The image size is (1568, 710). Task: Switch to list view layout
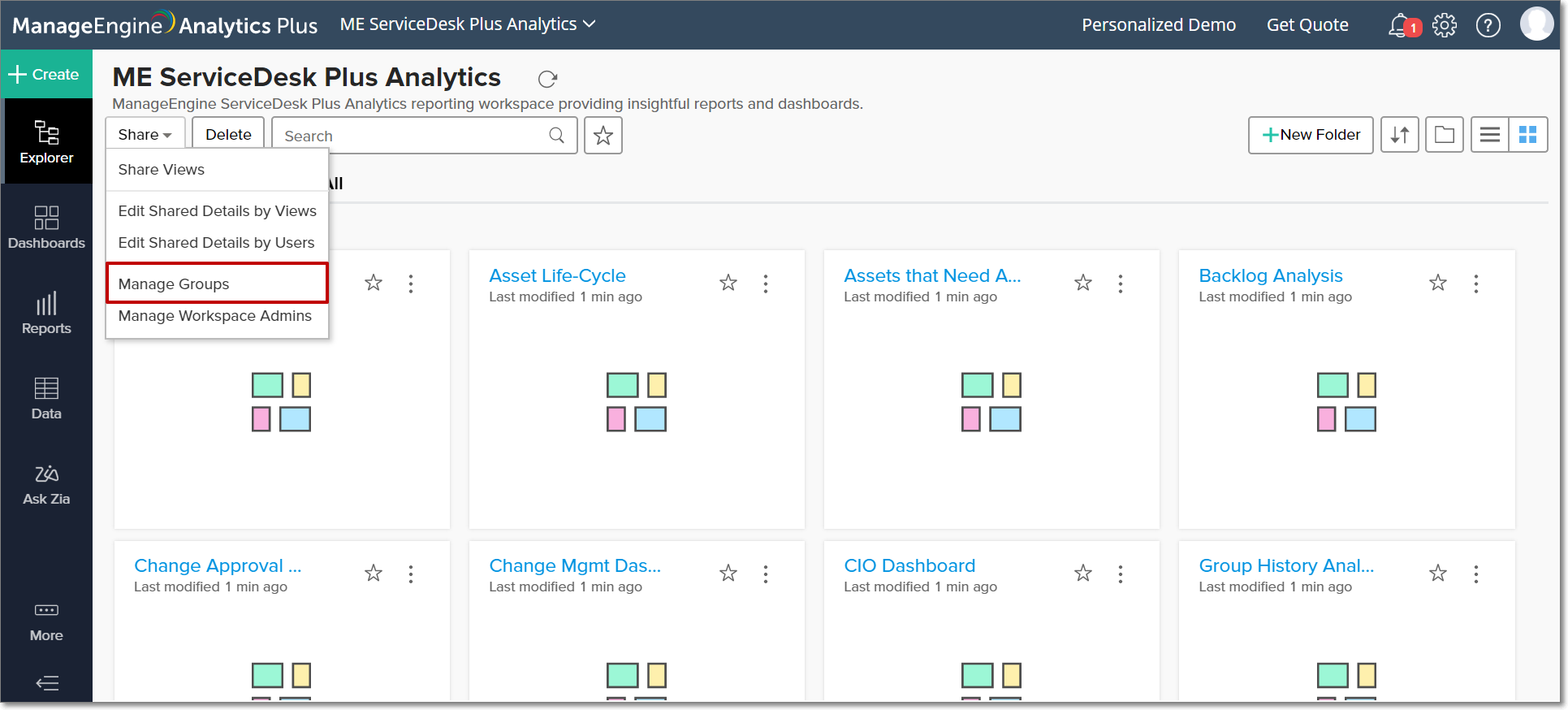[x=1489, y=135]
